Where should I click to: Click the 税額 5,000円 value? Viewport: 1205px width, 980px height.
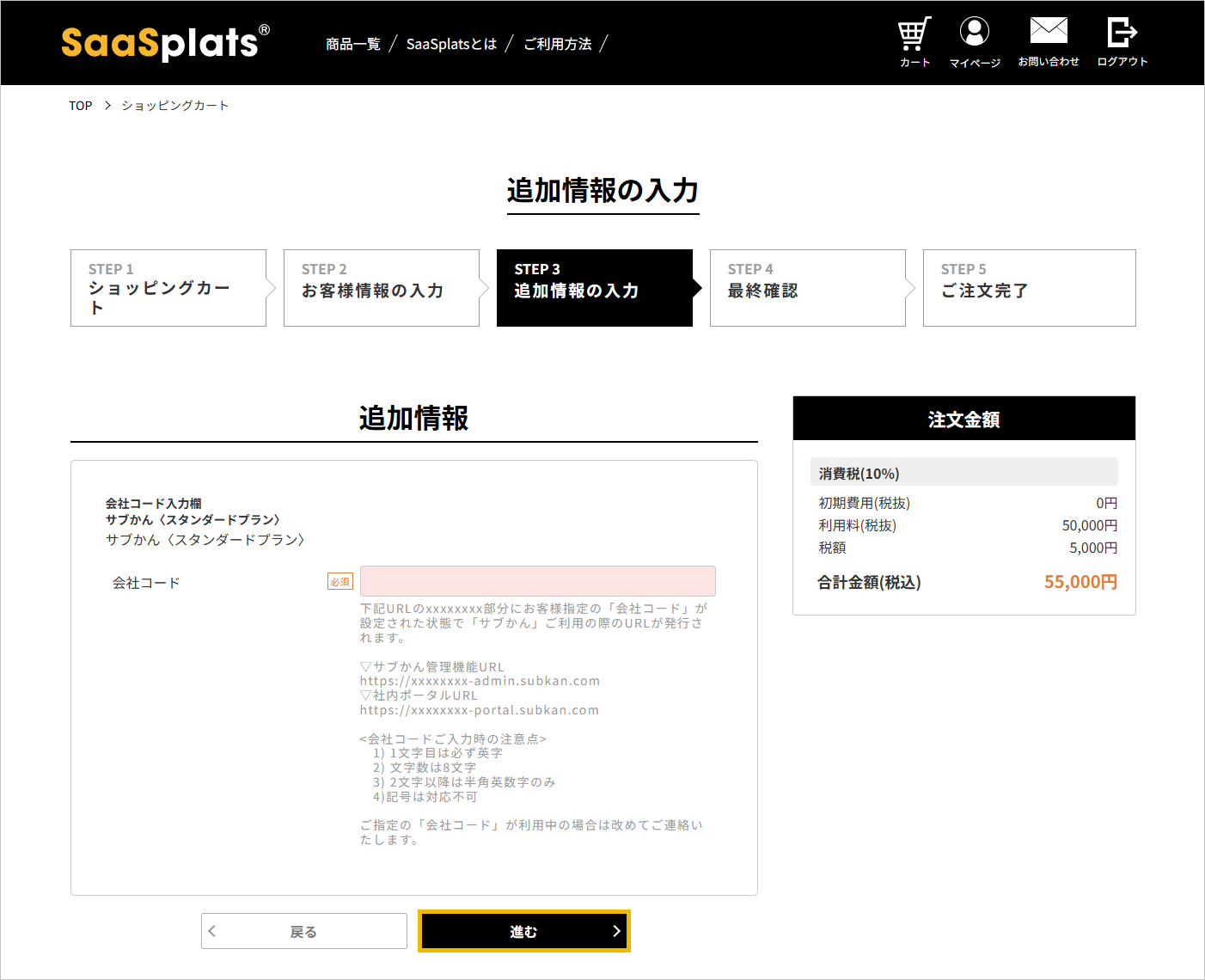1093,548
